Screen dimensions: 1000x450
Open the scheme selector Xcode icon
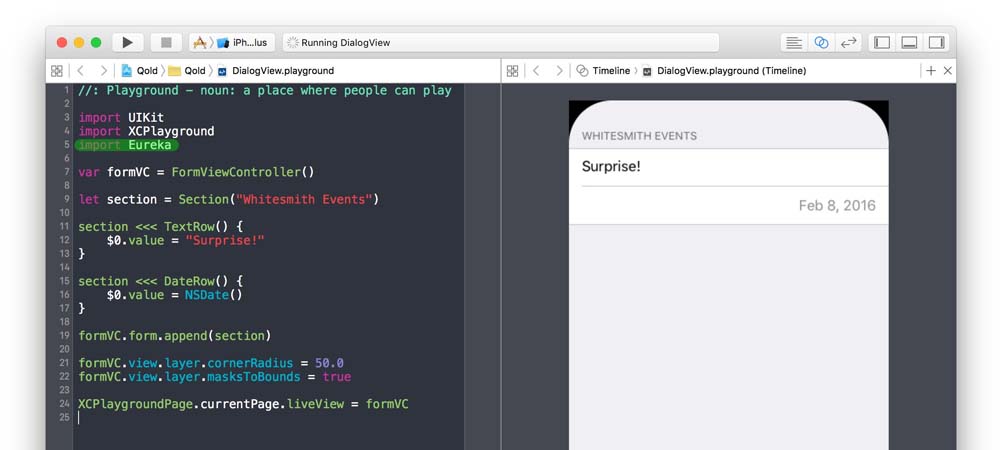(x=200, y=43)
